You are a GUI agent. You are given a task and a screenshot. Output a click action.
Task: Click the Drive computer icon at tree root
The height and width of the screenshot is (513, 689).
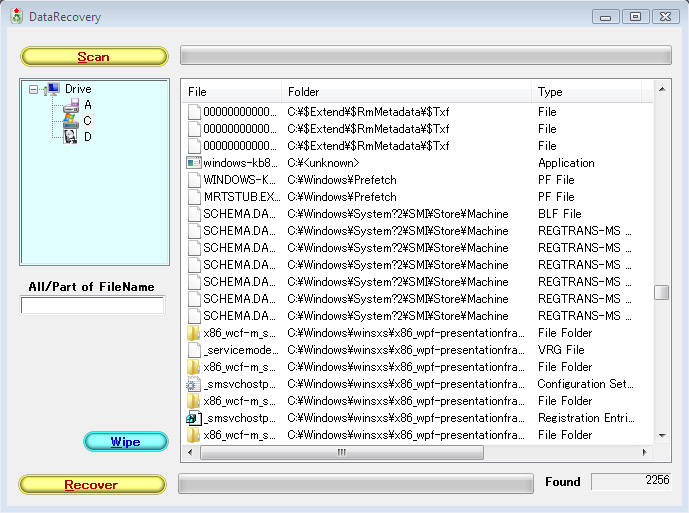(52, 89)
